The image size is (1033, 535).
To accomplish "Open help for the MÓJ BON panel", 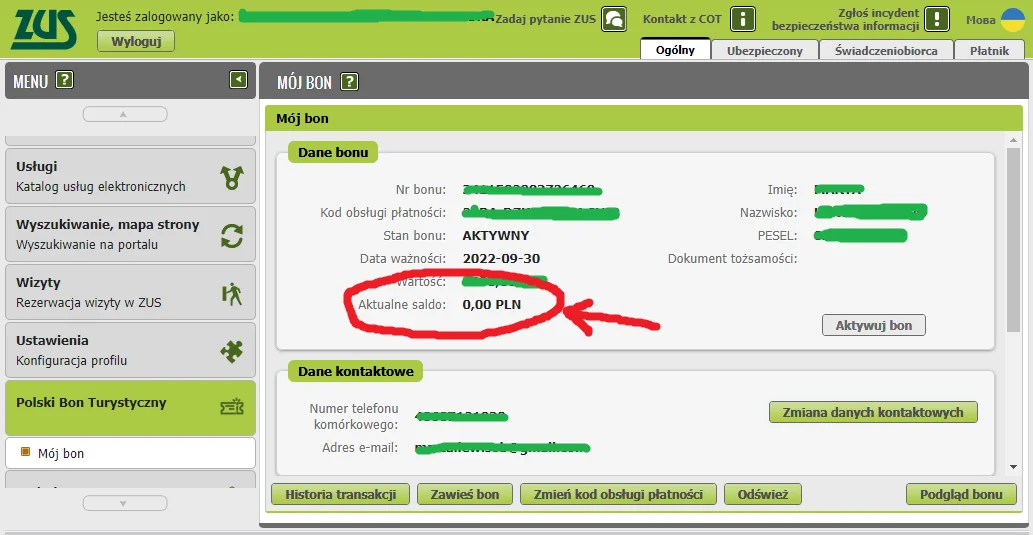I will coord(349,82).
